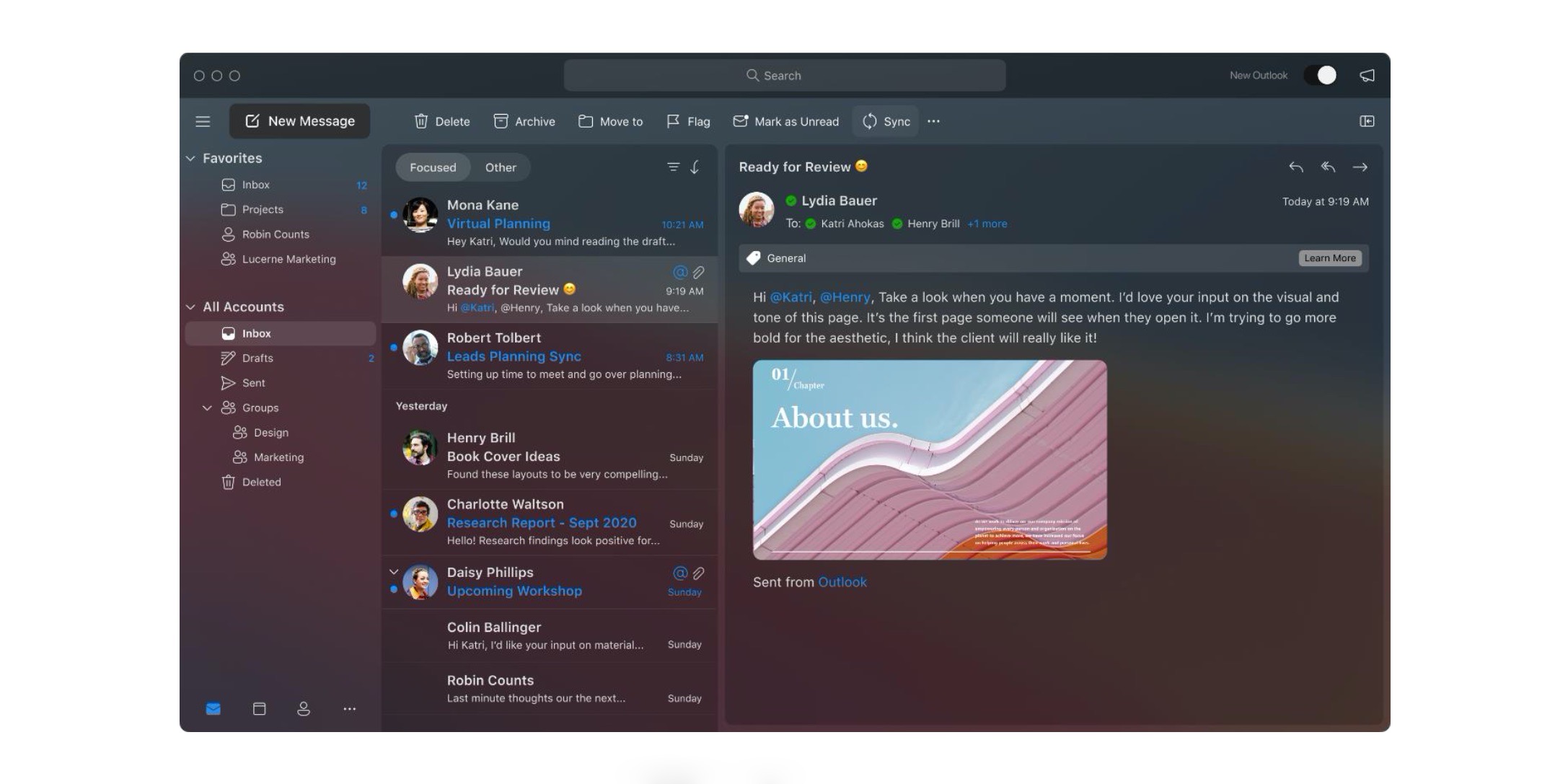The width and height of the screenshot is (1568, 784).
Task: Click the About us page thumbnail image
Action: tap(930, 459)
